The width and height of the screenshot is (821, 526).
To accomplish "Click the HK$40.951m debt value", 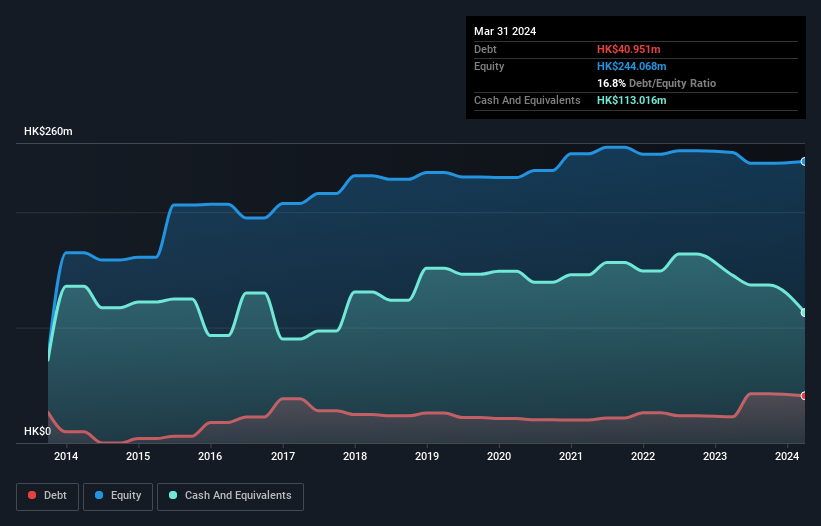I will click(628, 49).
